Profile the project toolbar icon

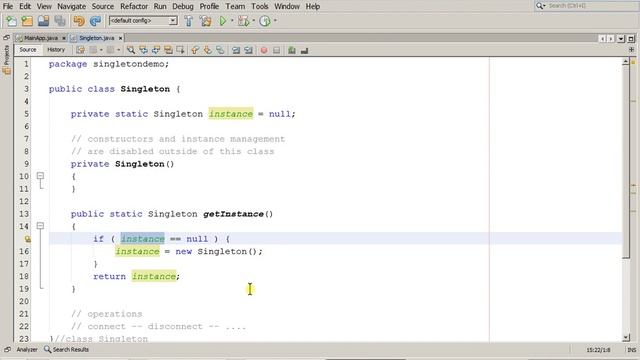(265, 21)
